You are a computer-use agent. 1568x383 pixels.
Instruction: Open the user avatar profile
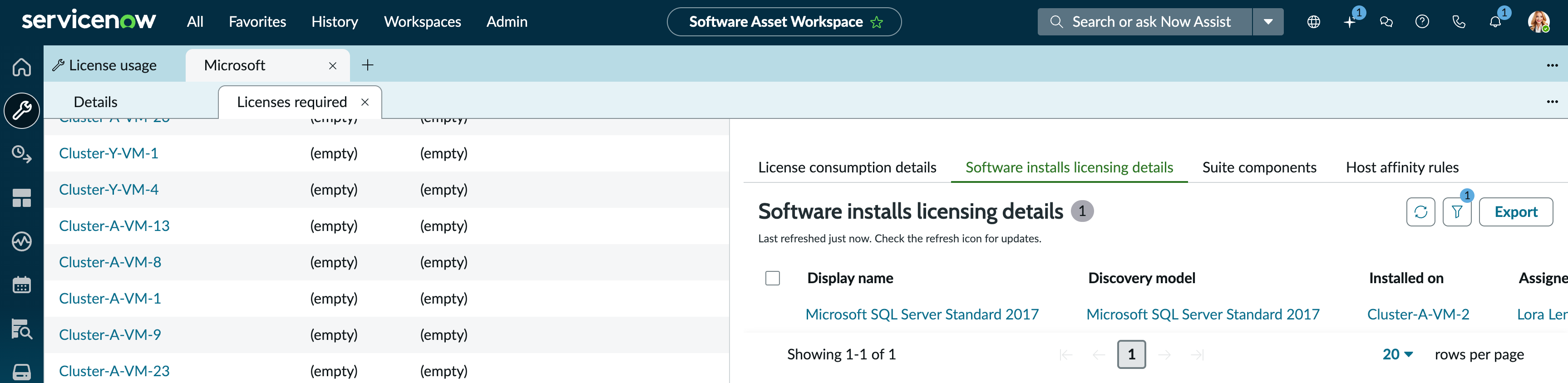1539,22
